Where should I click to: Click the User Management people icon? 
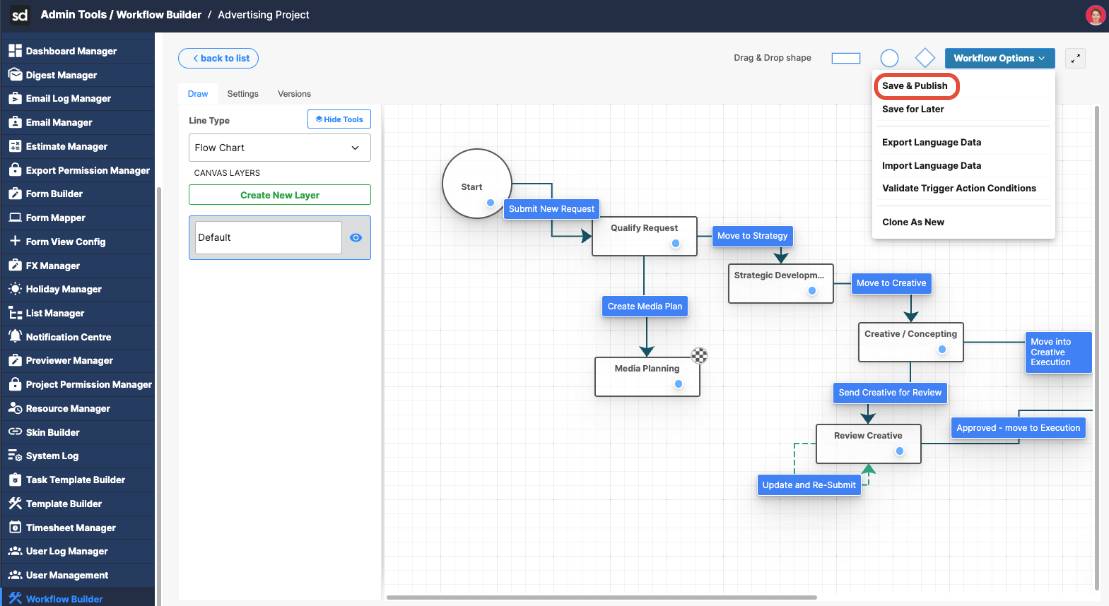click(15, 575)
